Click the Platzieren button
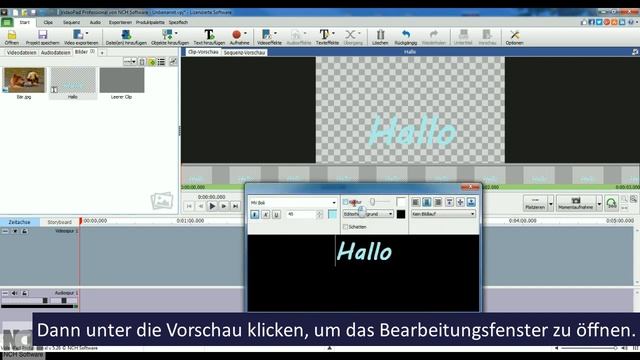The height and width of the screenshot is (360, 640). coord(535,203)
